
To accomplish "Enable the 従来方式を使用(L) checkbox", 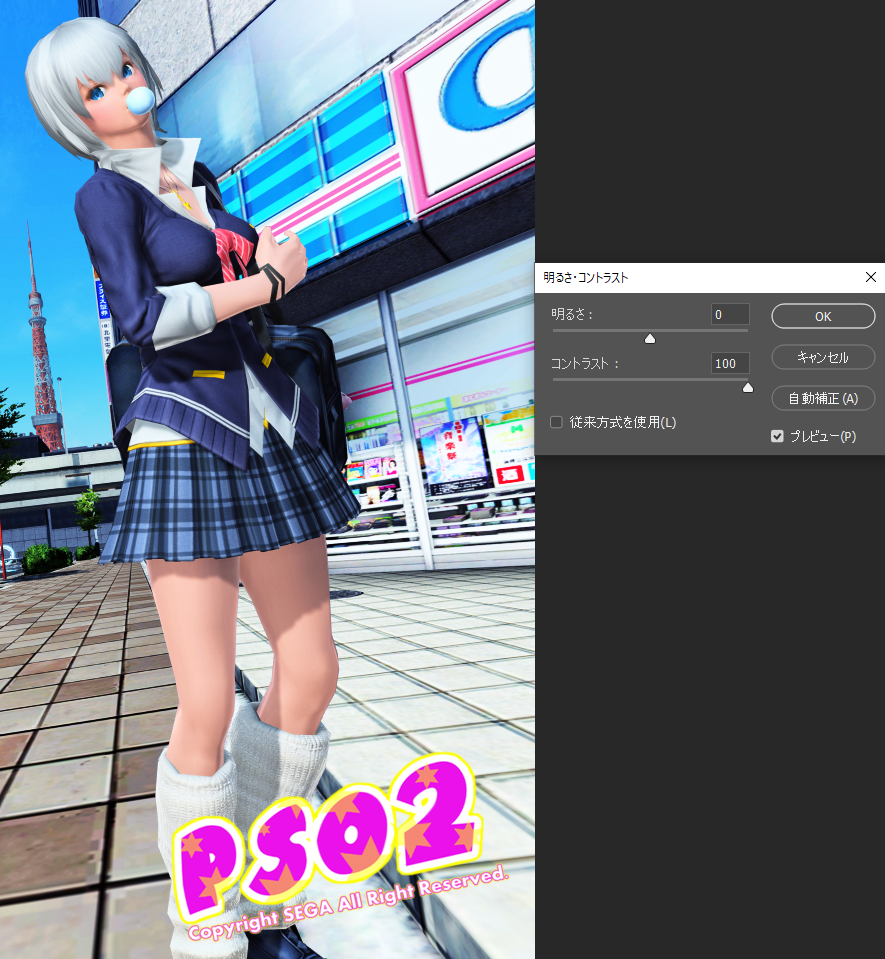I will 556,422.
